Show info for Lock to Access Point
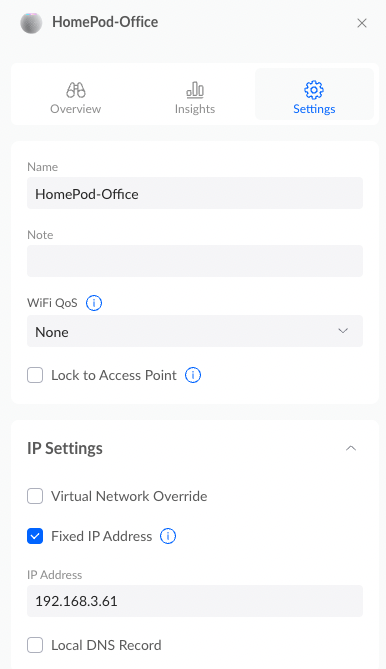This screenshot has height=669, width=386. (x=193, y=375)
